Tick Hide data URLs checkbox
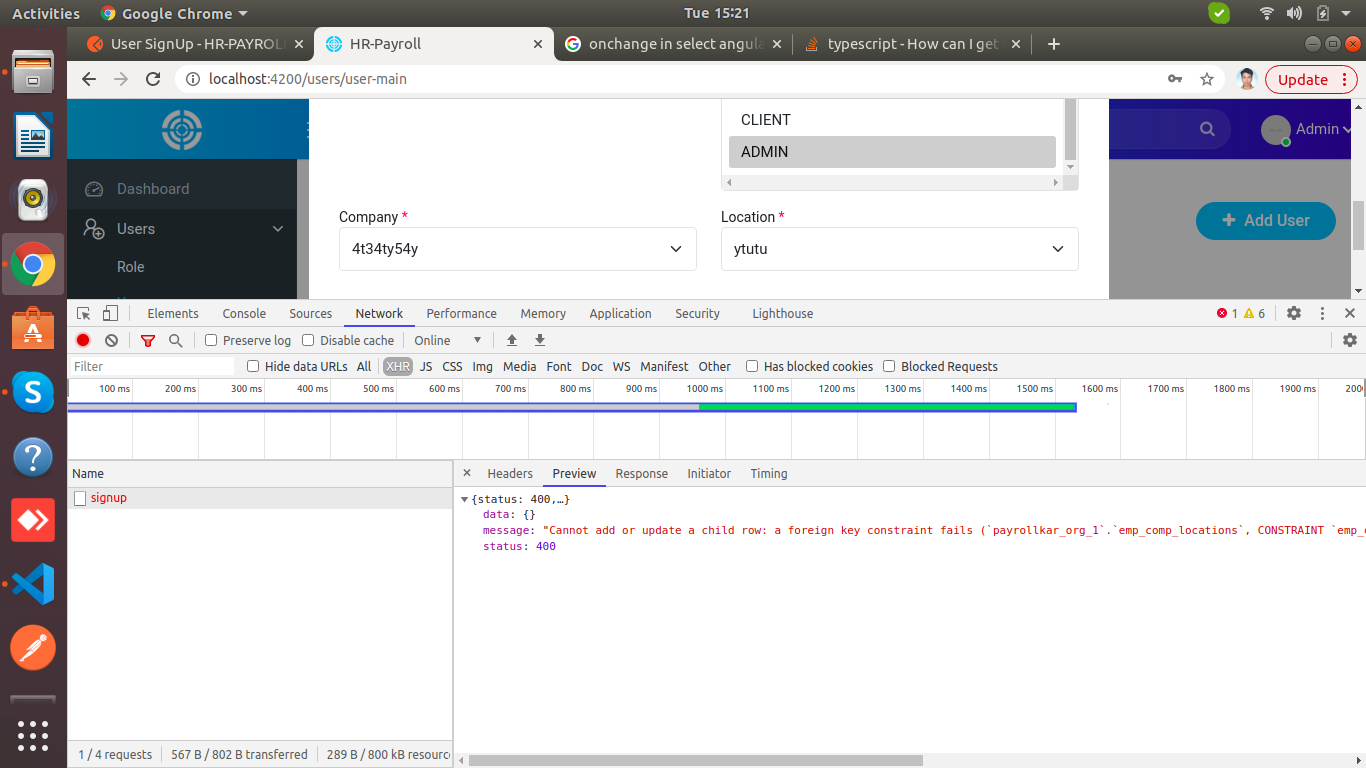Screen dimensions: 1366x768 tap(253, 366)
